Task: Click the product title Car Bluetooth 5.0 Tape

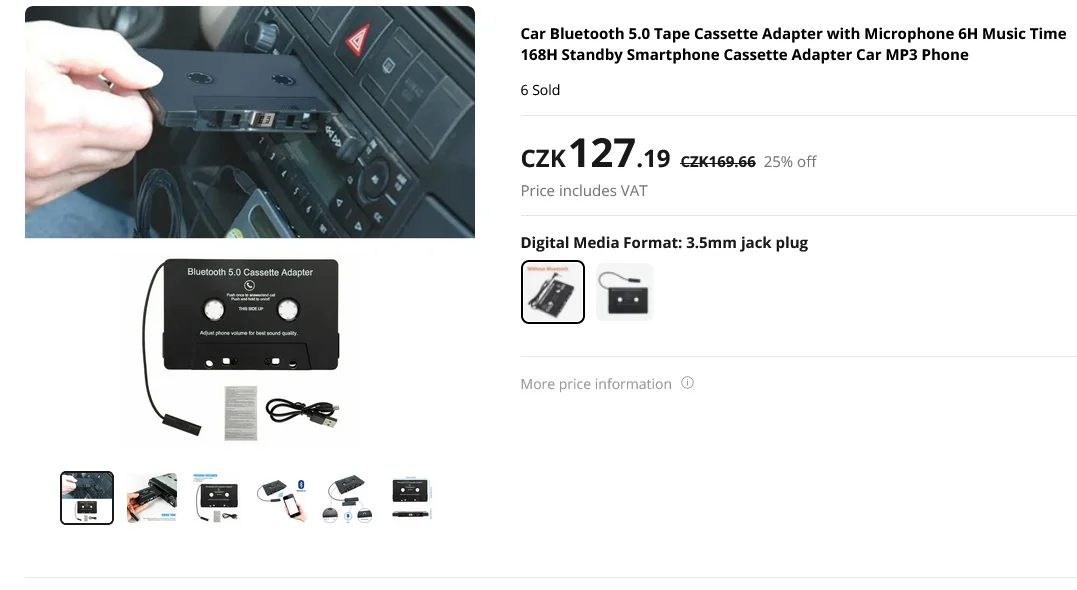Action: click(x=793, y=44)
